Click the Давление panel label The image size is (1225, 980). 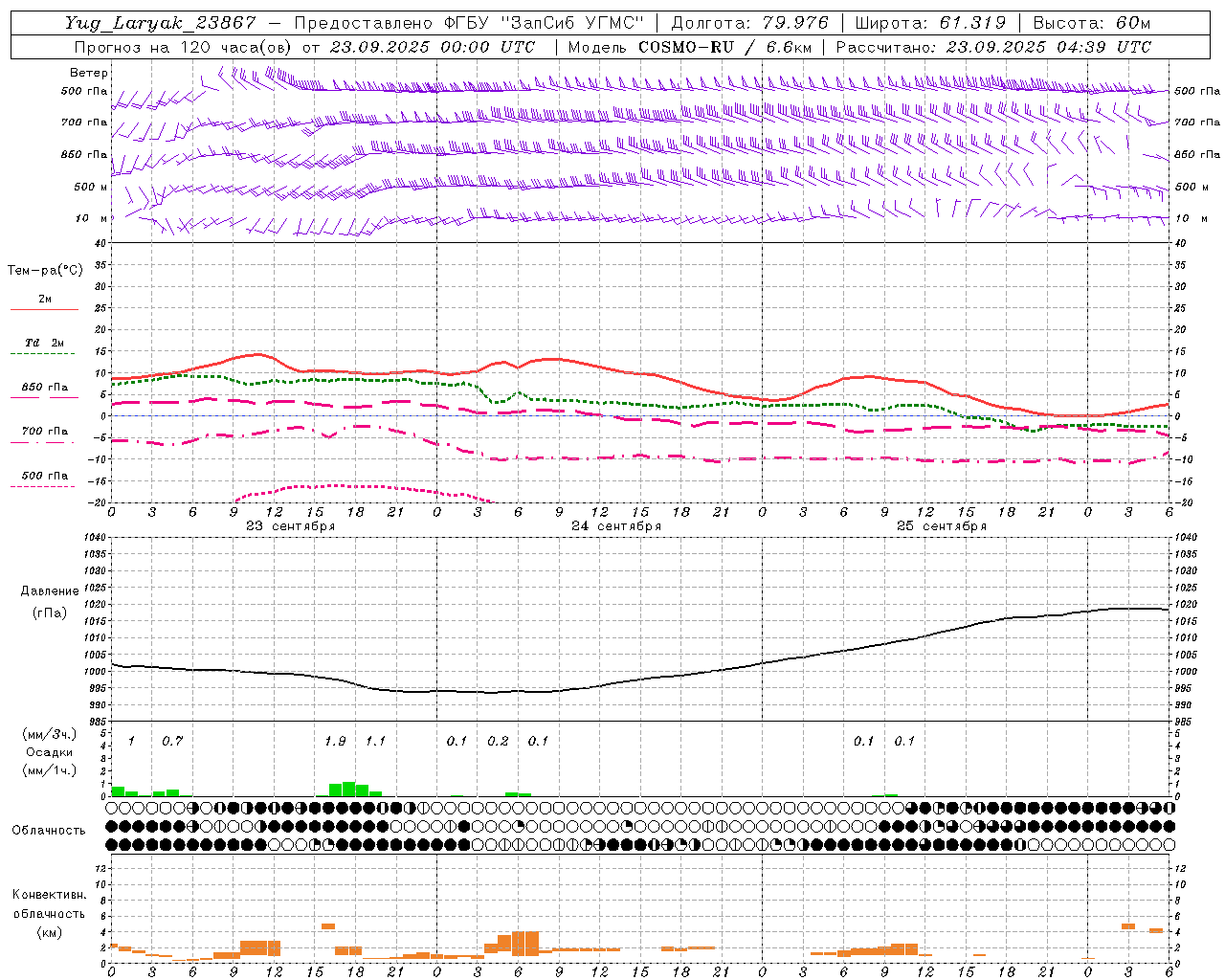tap(48, 591)
